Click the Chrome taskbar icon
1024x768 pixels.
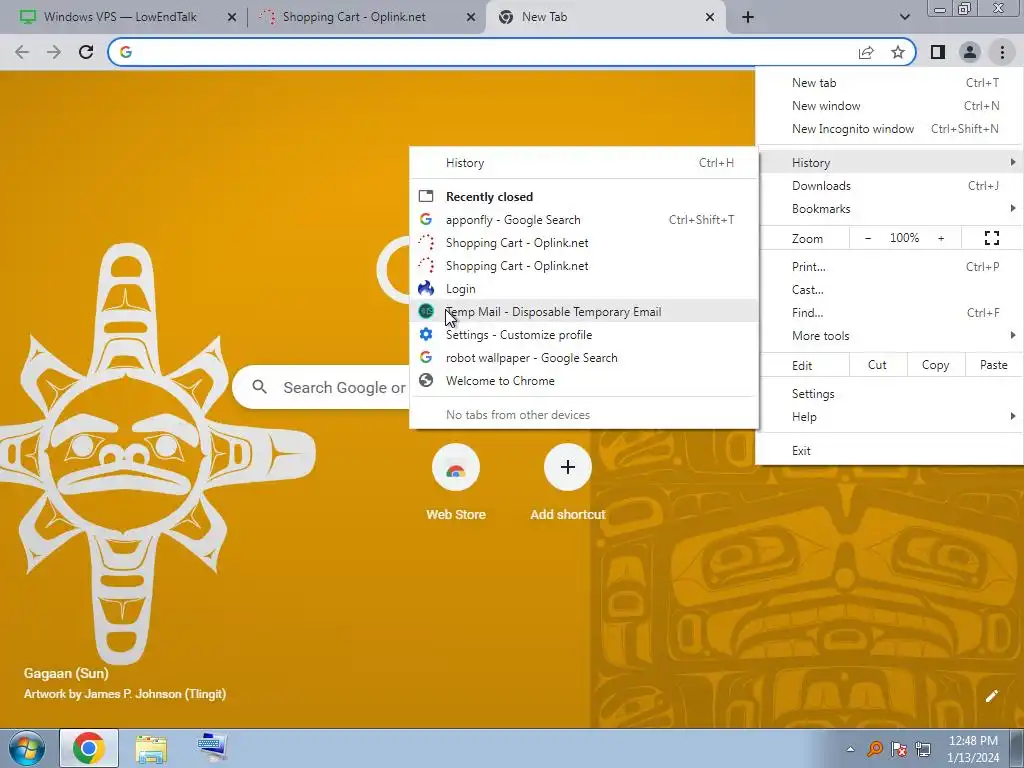[x=89, y=748]
